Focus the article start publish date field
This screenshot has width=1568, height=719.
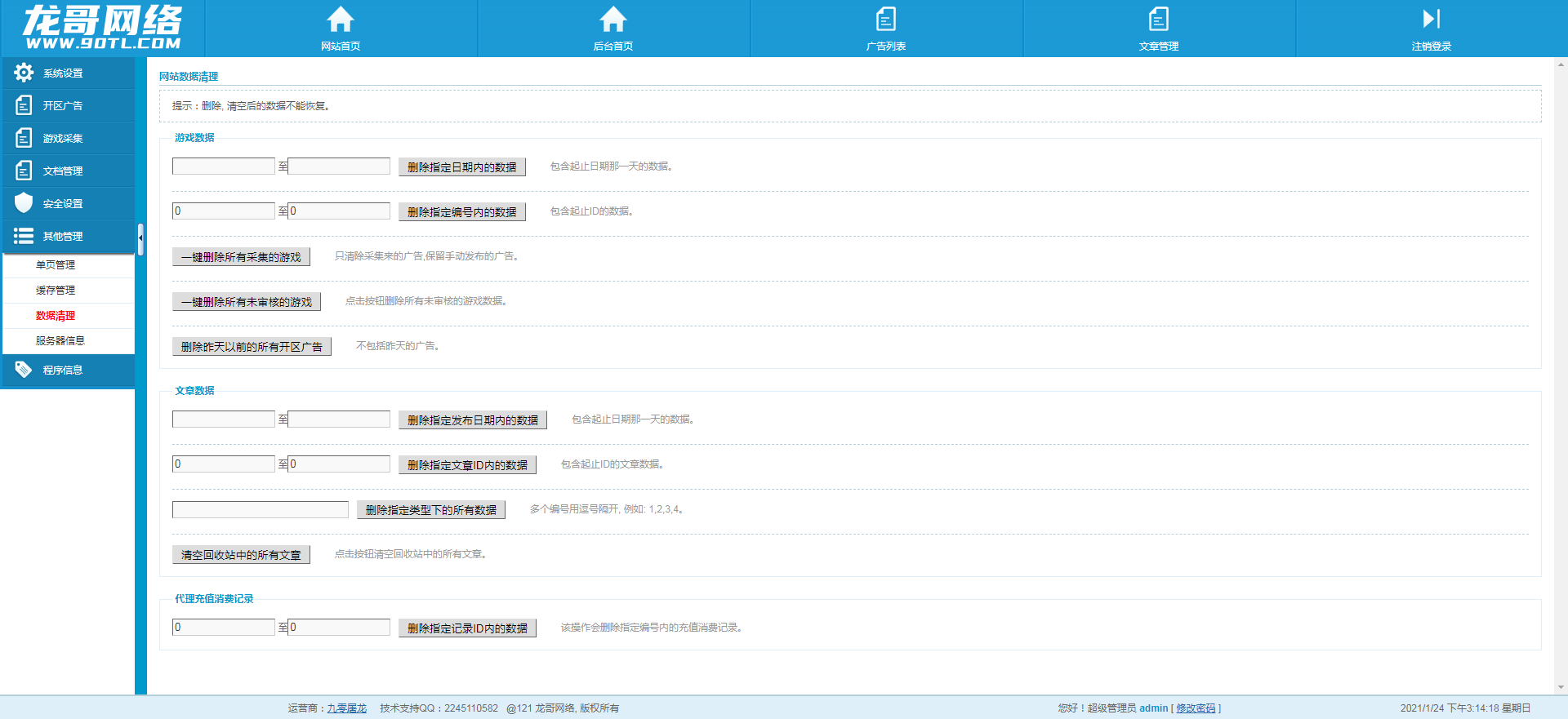coord(224,419)
